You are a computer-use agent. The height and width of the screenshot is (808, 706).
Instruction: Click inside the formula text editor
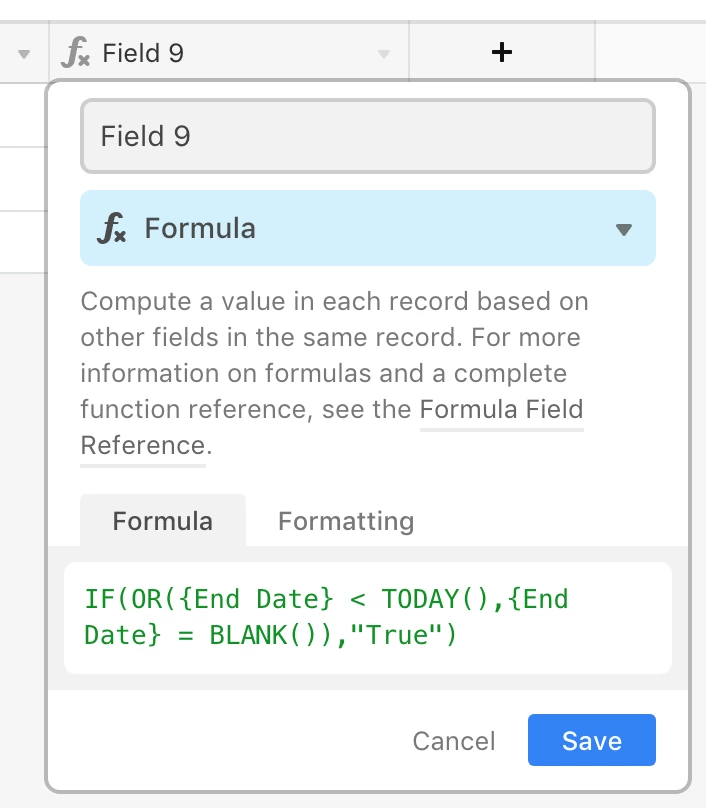(x=368, y=617)
